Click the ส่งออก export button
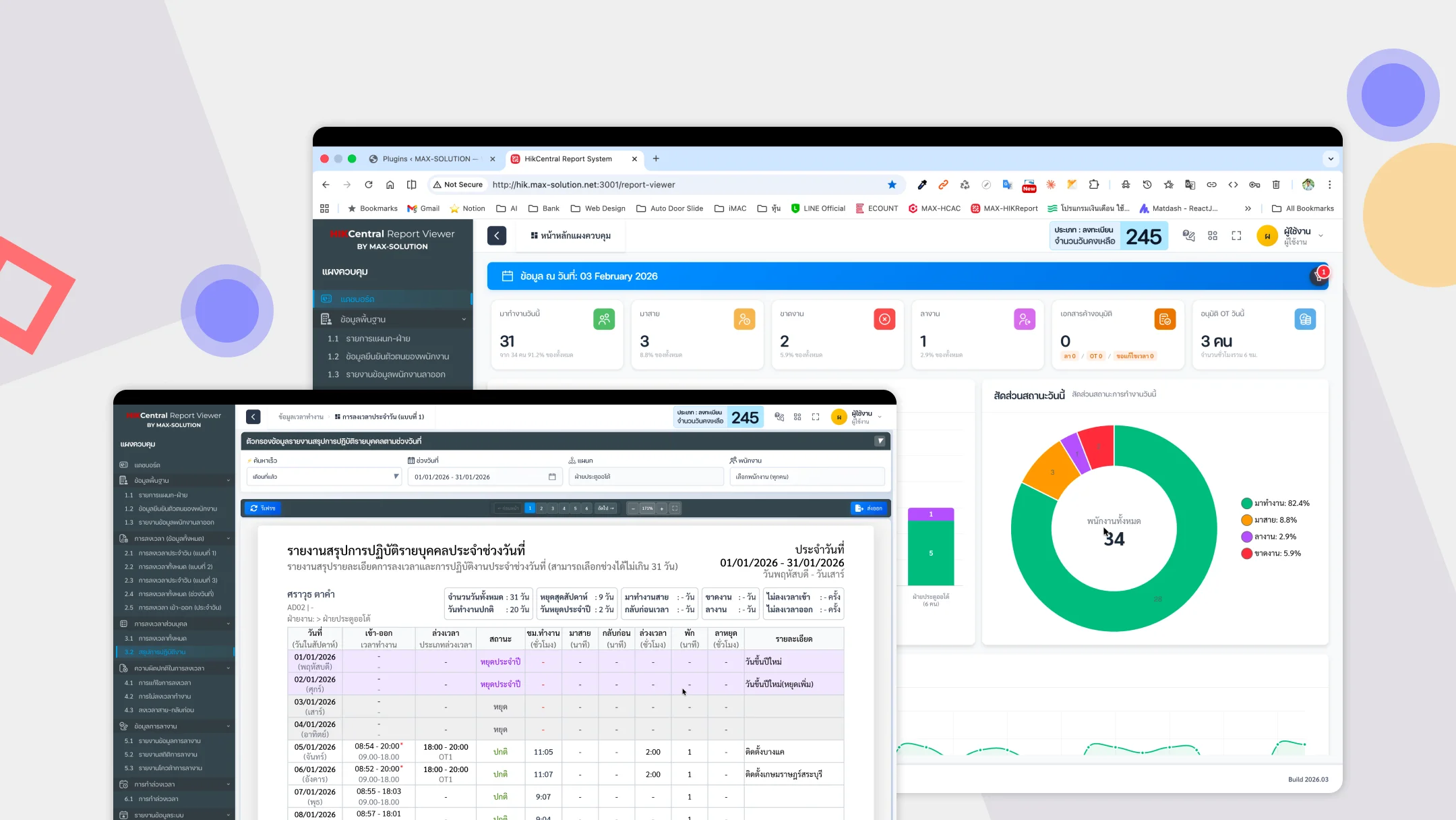Viewport: 1456px width, 820px height. [870, 508]
